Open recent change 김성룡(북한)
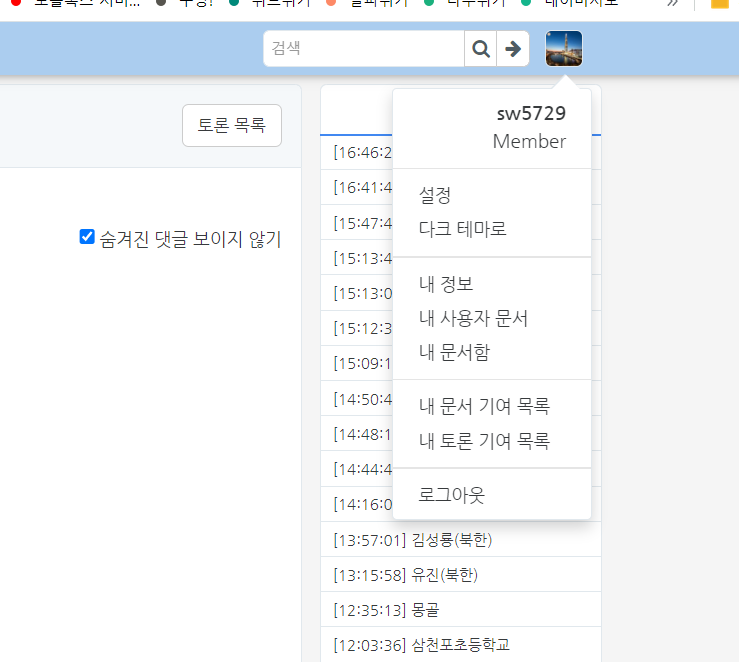 click(452, 539)
